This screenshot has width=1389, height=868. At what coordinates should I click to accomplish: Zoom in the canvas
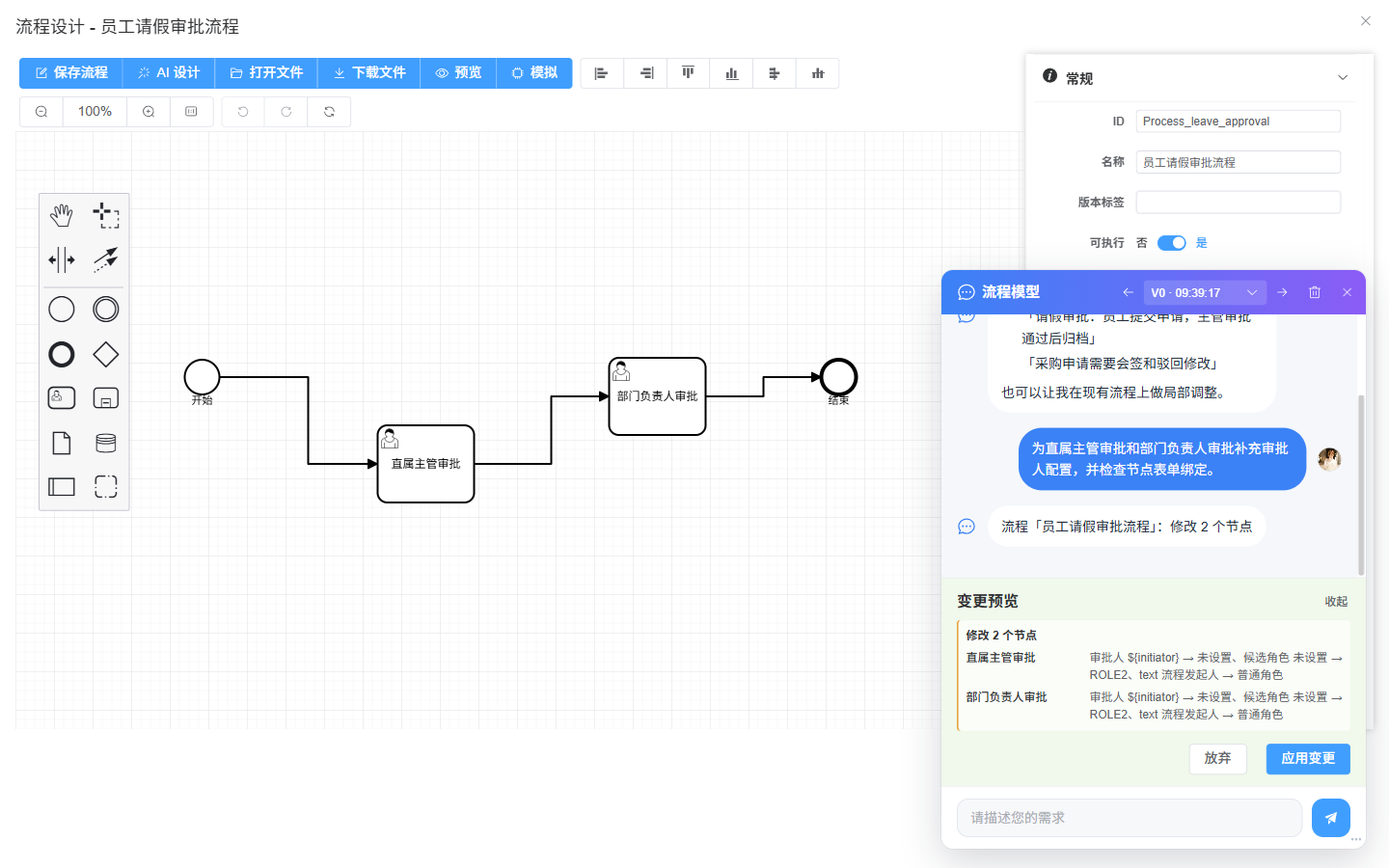[149, 112]
